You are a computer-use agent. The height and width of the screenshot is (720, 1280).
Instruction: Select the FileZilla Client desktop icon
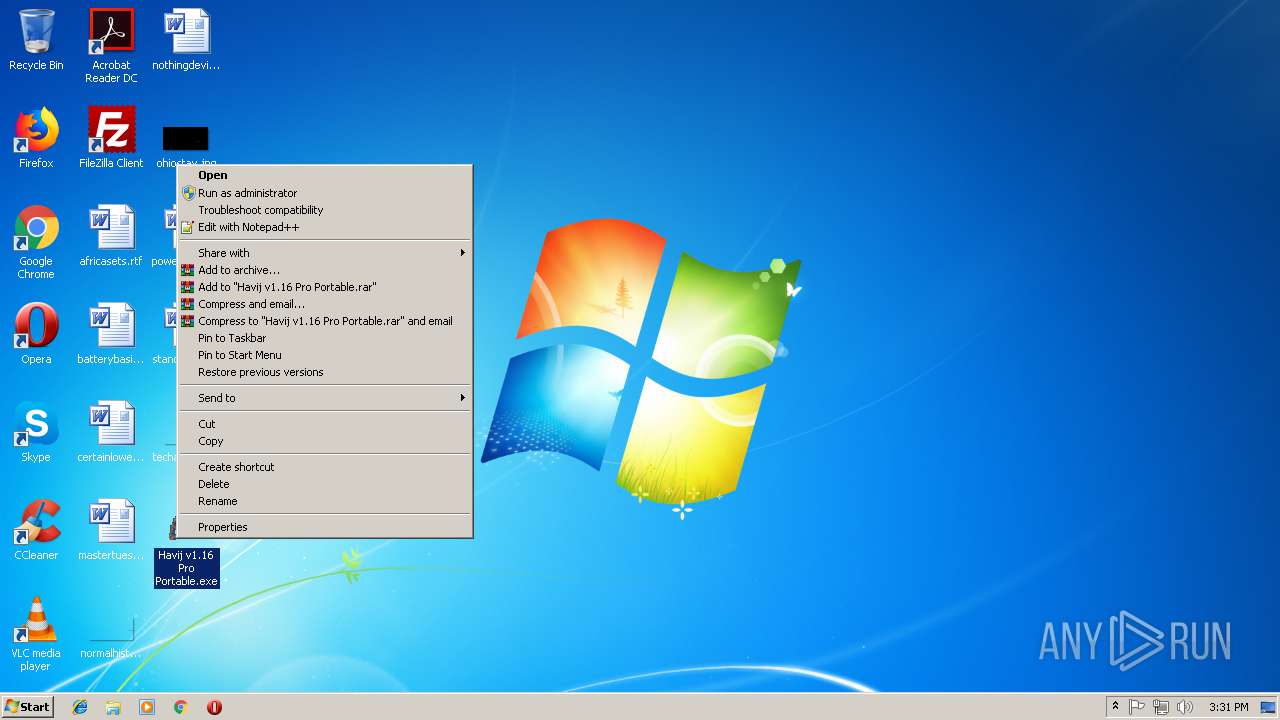[111, 138]
